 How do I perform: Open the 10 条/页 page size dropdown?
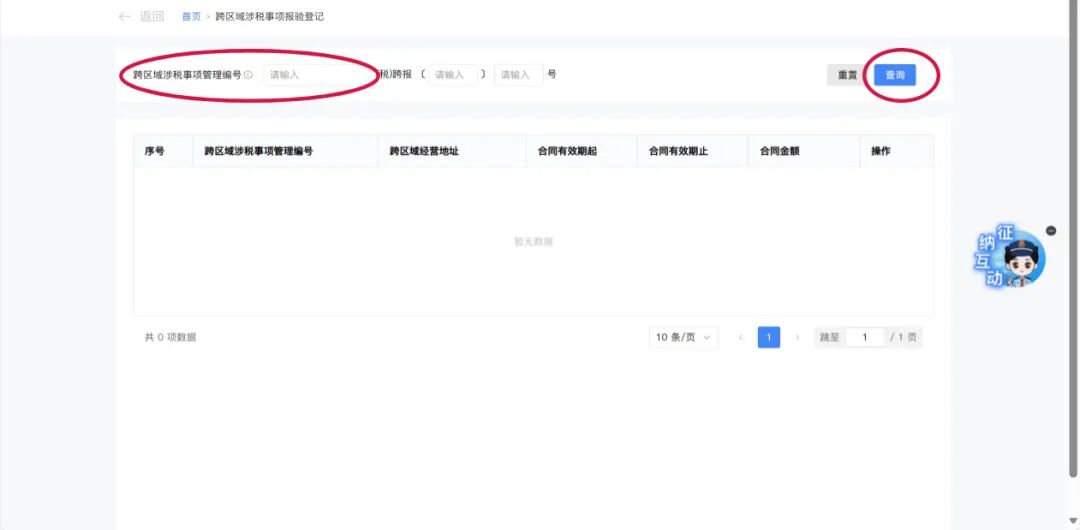point(683,337)
